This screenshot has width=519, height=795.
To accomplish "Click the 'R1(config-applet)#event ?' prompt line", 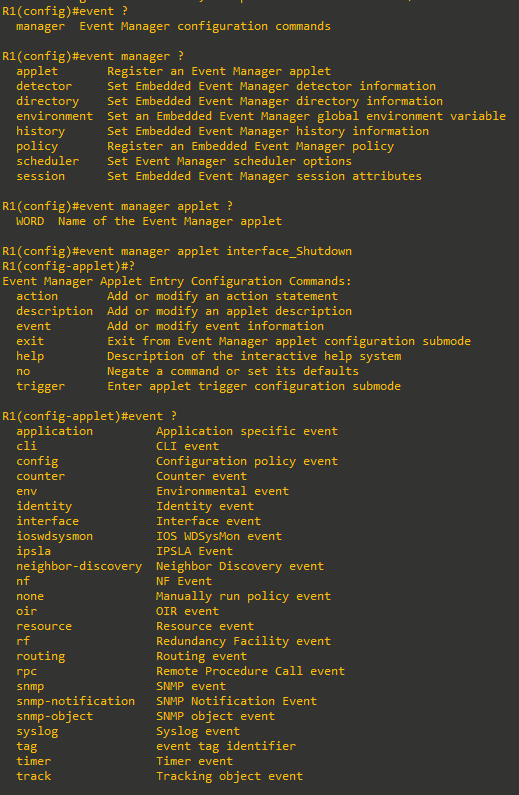I will click(x=90, y=416).
